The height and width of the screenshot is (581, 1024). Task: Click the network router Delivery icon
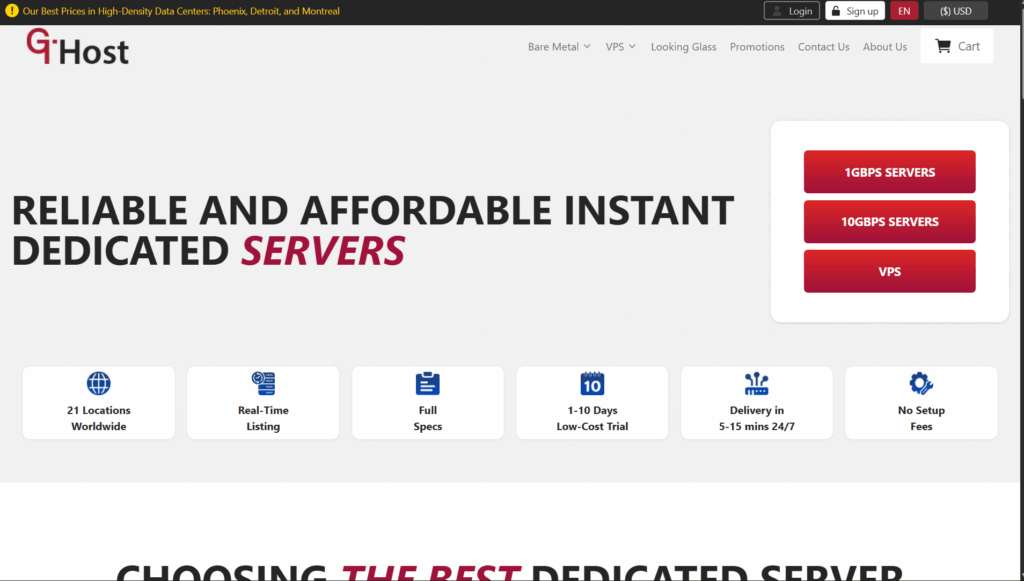click(757, 383)
